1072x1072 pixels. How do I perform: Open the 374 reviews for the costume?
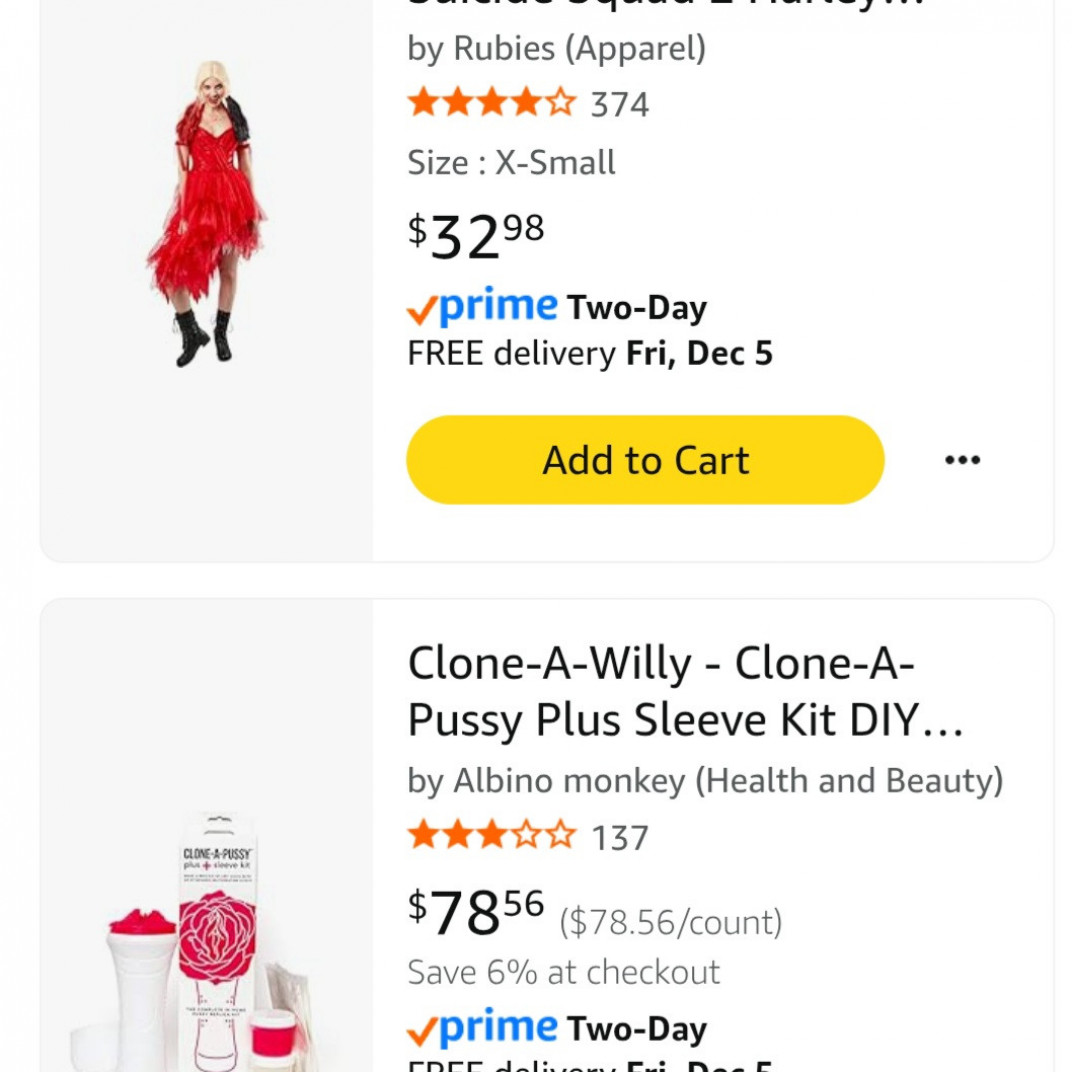pyautogui.click(x=618, y=103)
